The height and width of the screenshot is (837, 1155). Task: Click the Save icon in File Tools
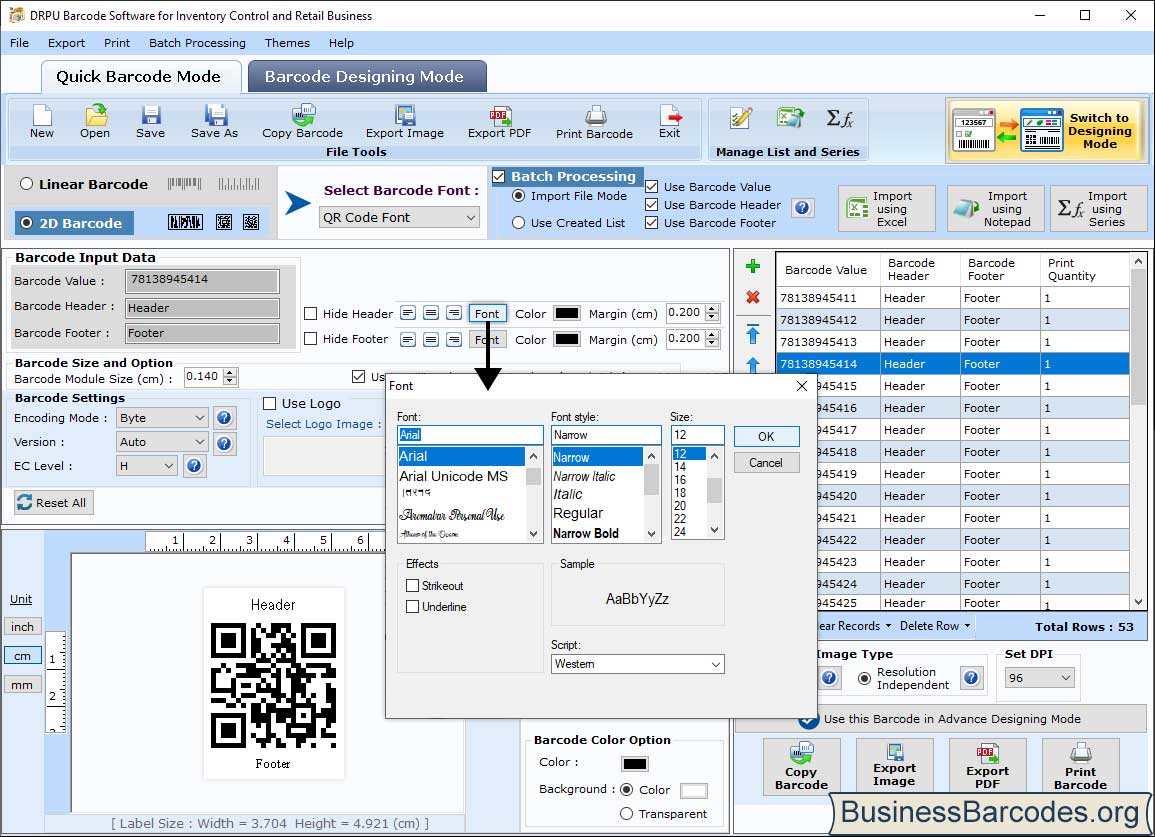[x=150, y=122]
